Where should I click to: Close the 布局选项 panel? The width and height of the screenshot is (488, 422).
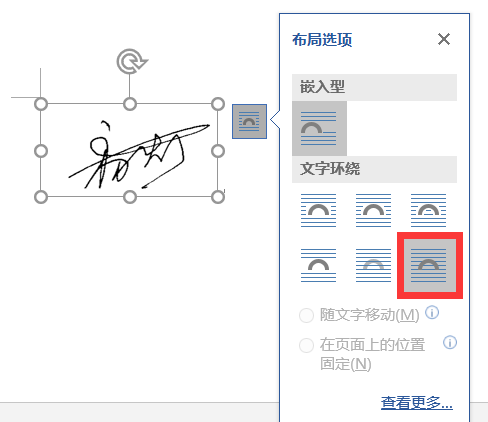click(x=444, y=39)
